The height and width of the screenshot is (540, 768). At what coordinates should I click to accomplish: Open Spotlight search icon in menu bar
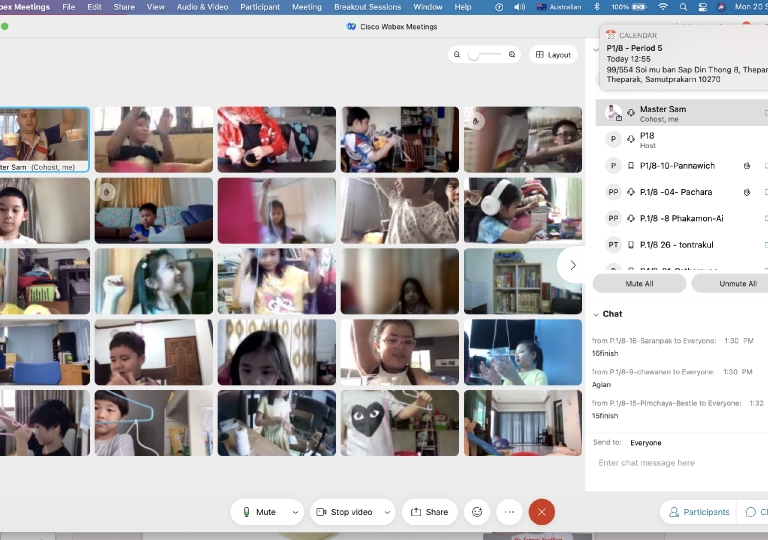click(683, 7)
